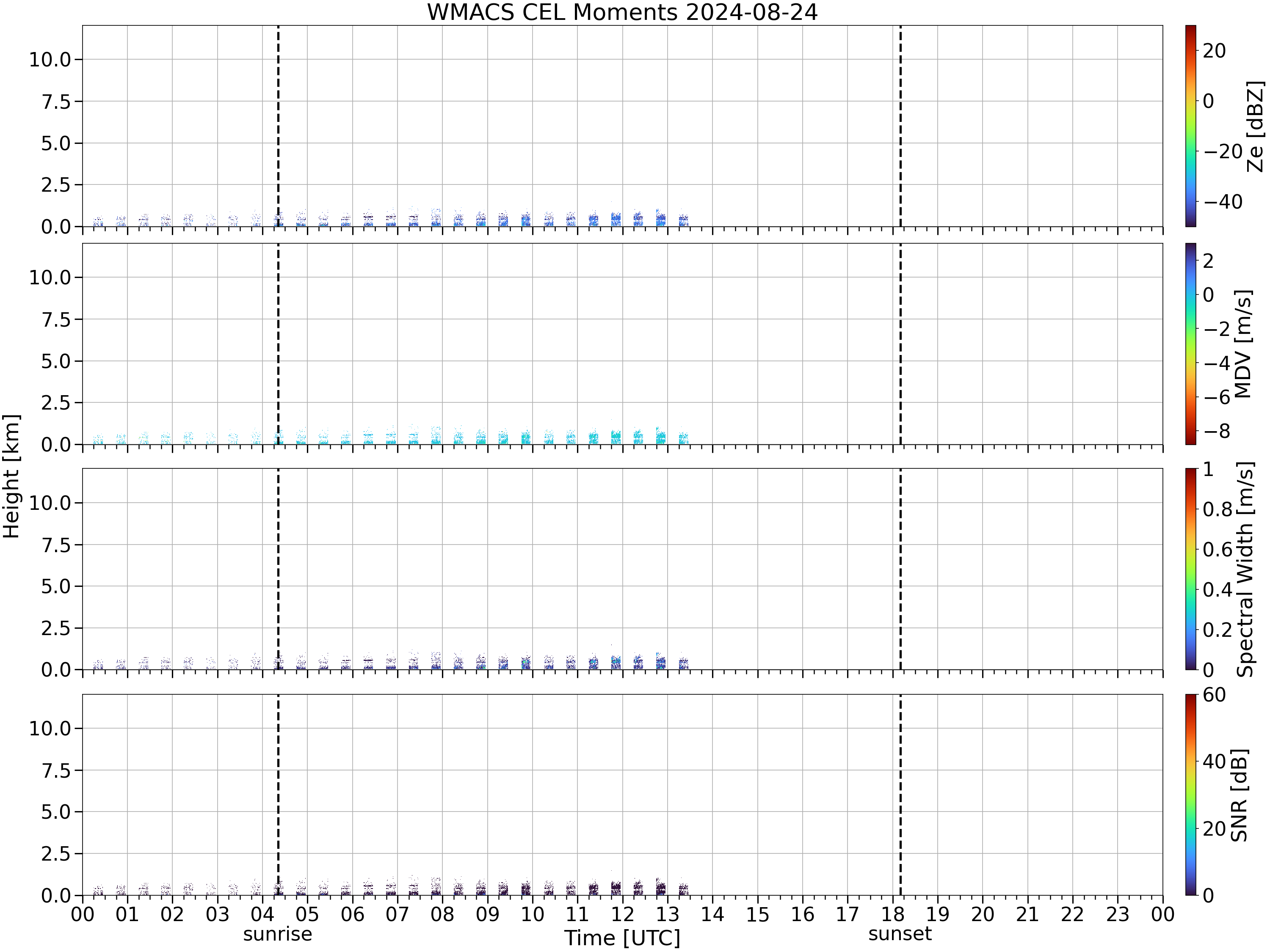Click the sunrise label below the axis
Viewport: 1270px width, 952px height.
coord(277,934)
